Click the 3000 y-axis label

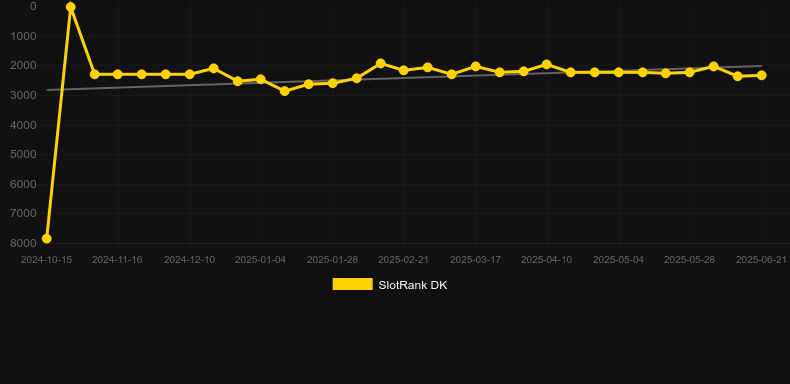24,95
